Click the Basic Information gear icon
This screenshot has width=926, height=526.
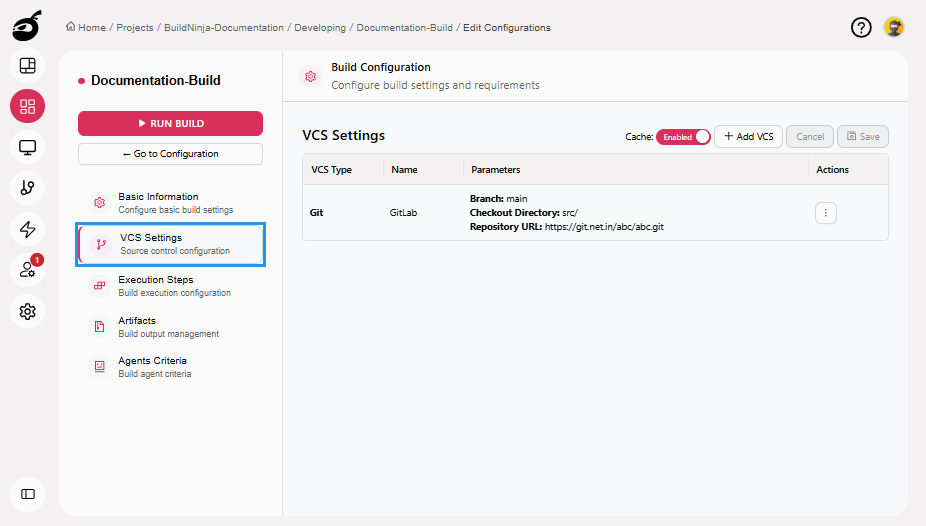pyautogui.click(x=99, y=202)
